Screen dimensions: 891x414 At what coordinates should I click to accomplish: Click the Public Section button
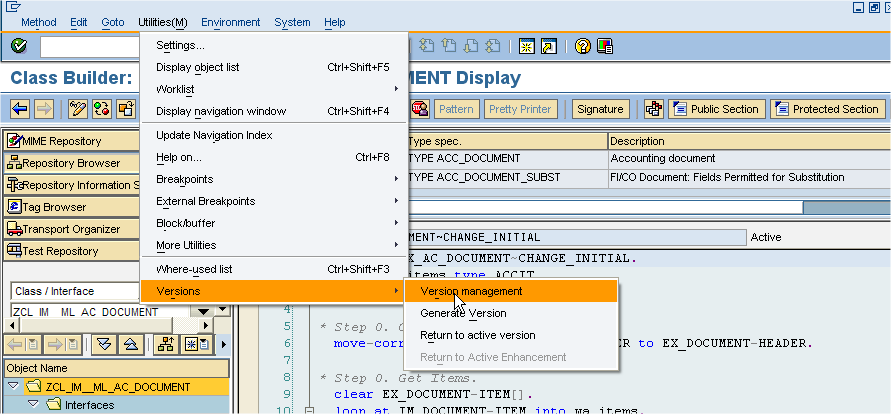point(717,109)
